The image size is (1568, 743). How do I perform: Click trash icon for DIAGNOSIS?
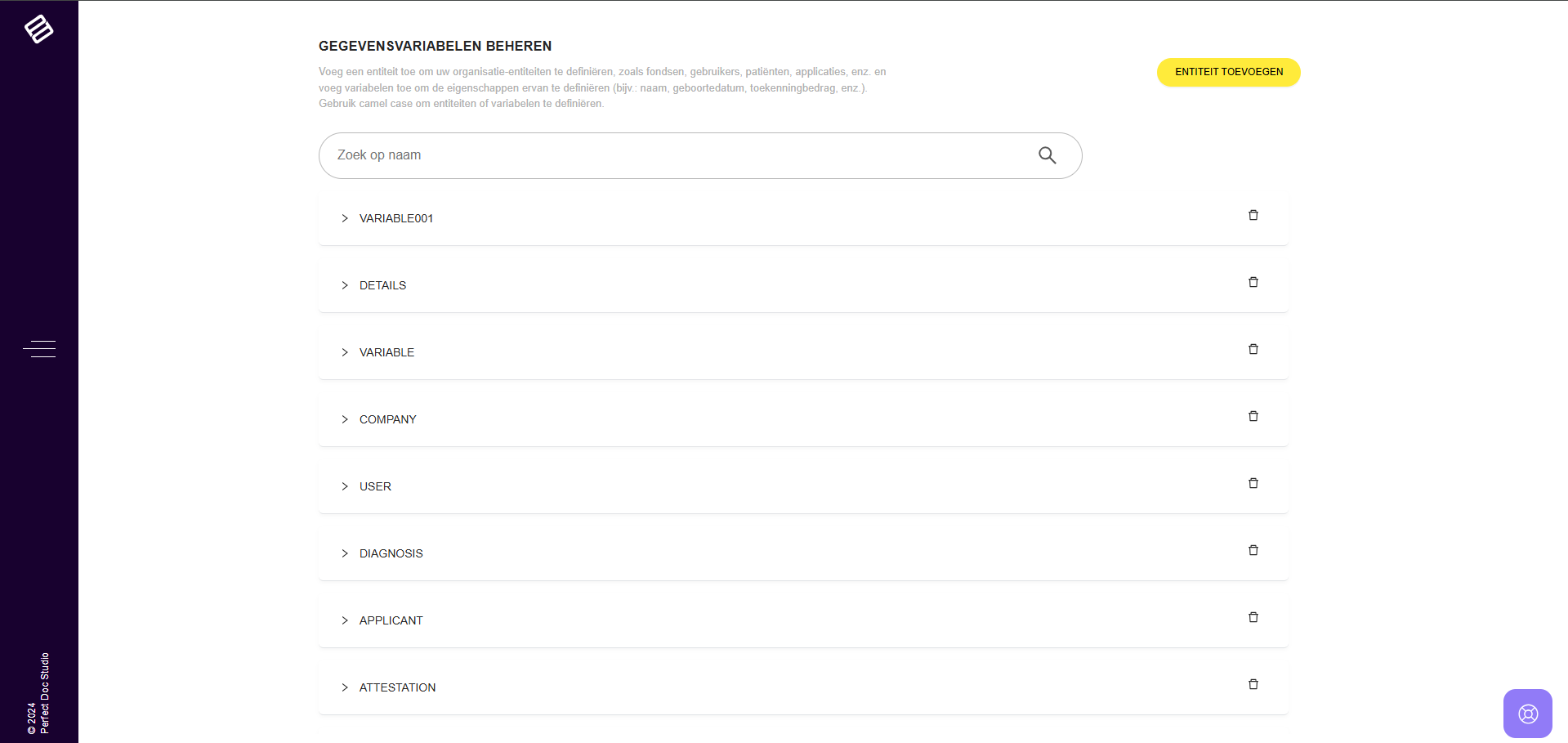(1253, 551)
